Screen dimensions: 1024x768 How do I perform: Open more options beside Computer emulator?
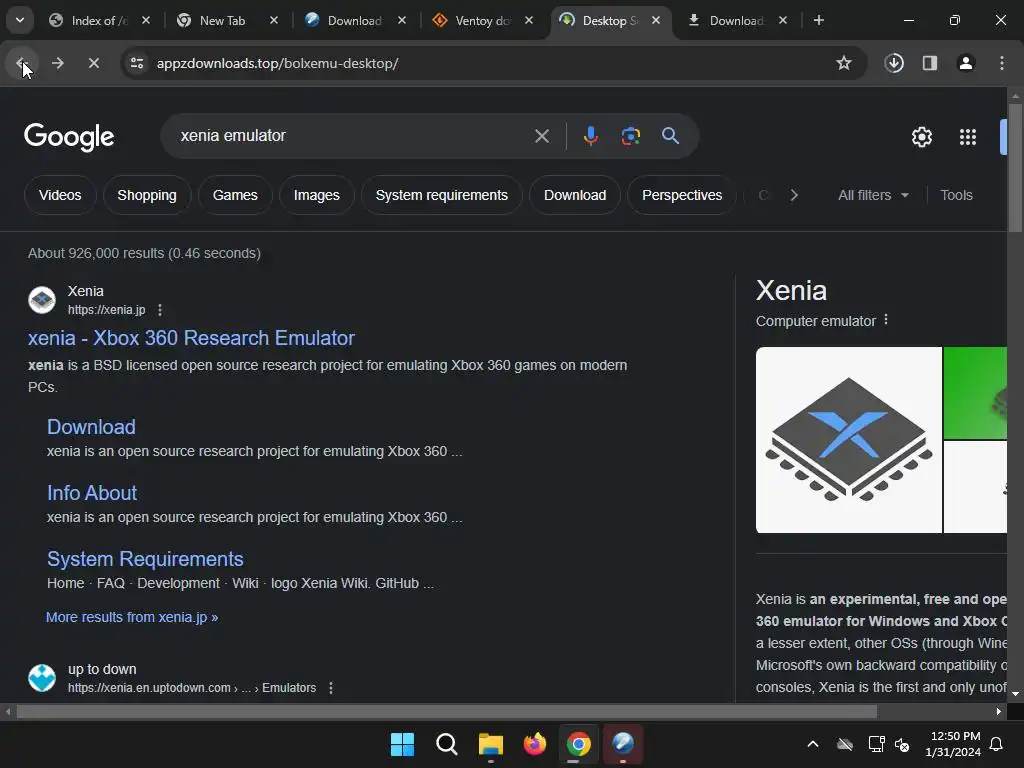coord(886,320)
